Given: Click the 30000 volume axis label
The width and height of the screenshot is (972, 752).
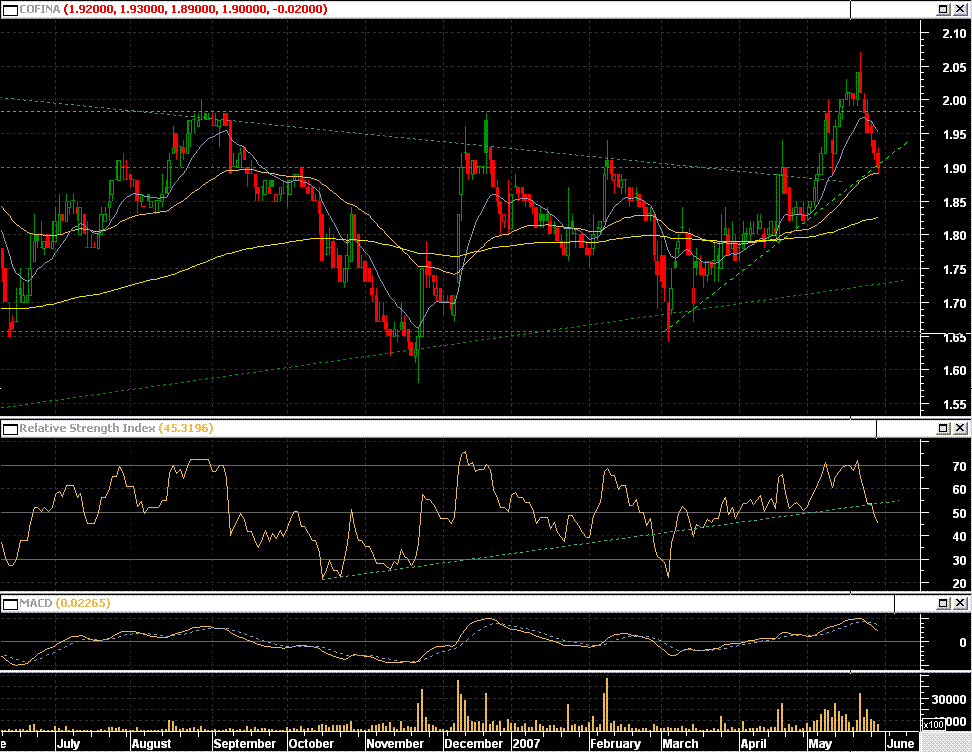Looking at the screenshot, I should point(948,699).
